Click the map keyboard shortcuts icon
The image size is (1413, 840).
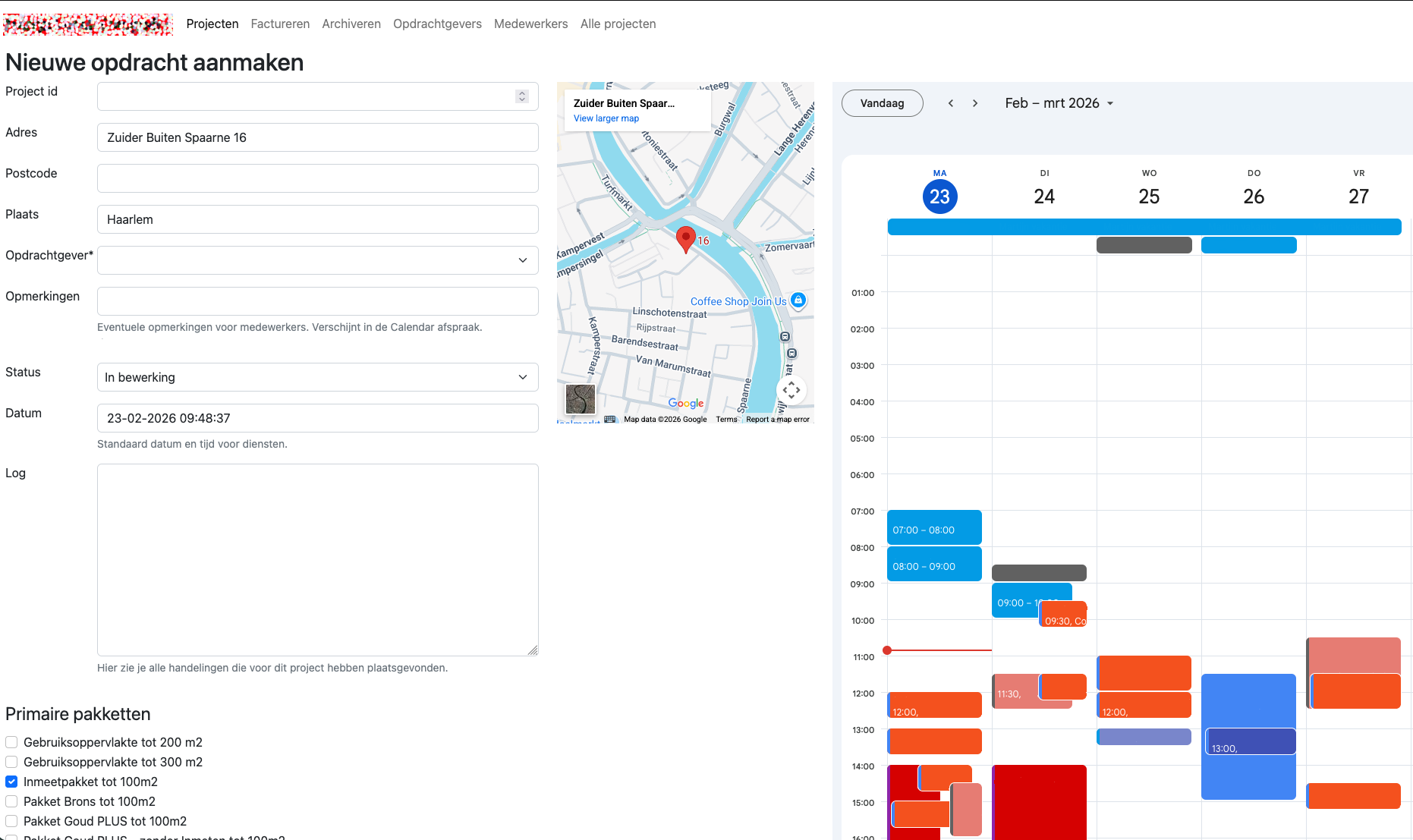pyautogui.click(x=610, y=419)
